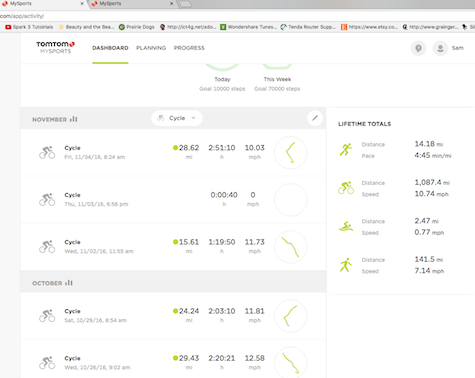This screenshot has width=475, height=378.
Task: Open Wondershare Tunes bookmark
Action: [248, 27]
